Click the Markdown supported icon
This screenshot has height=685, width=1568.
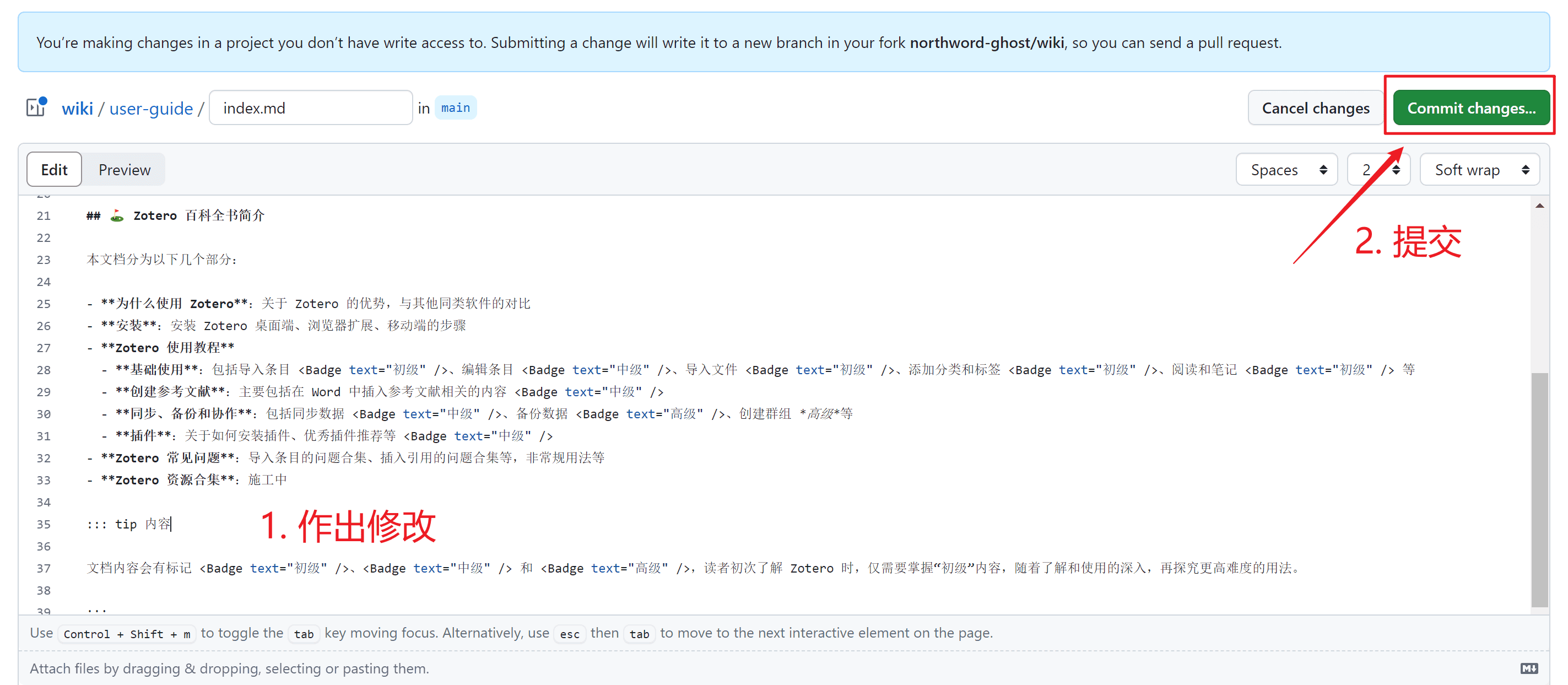pyautogui.click(x=1528, y=668)
